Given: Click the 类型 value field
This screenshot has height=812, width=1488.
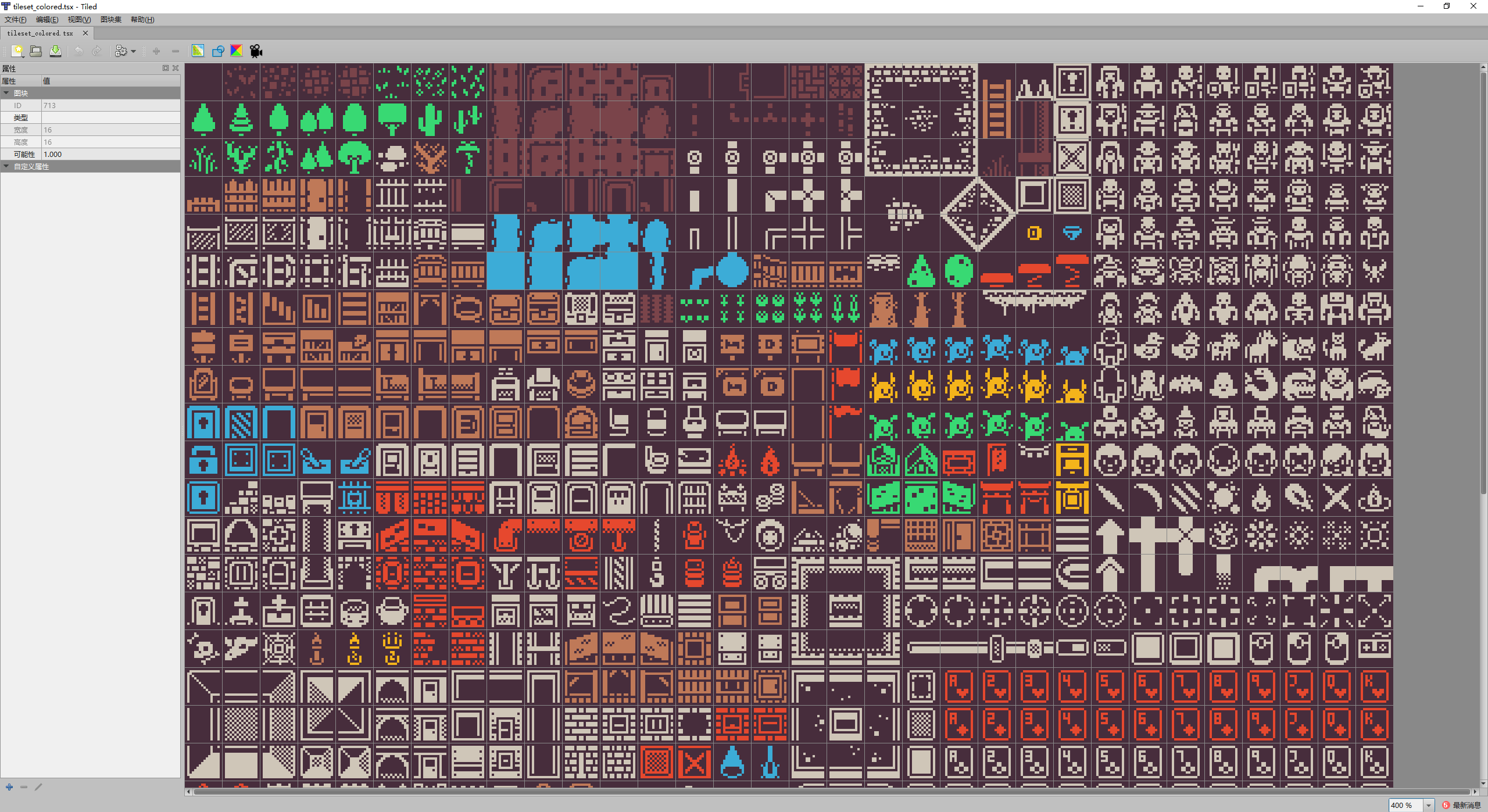Looking at the screenshot, I should pos(111,117).
